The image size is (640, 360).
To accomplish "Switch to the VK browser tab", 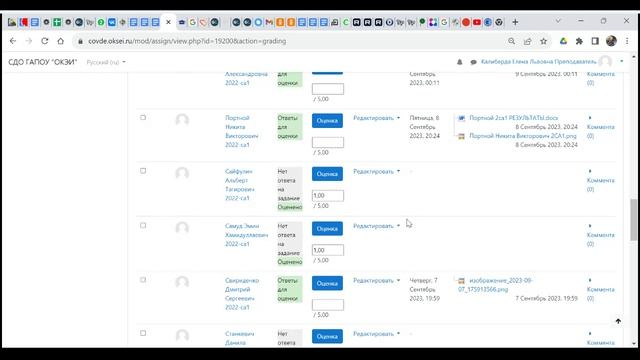I will pyautogui.click(x=111, y=22).
